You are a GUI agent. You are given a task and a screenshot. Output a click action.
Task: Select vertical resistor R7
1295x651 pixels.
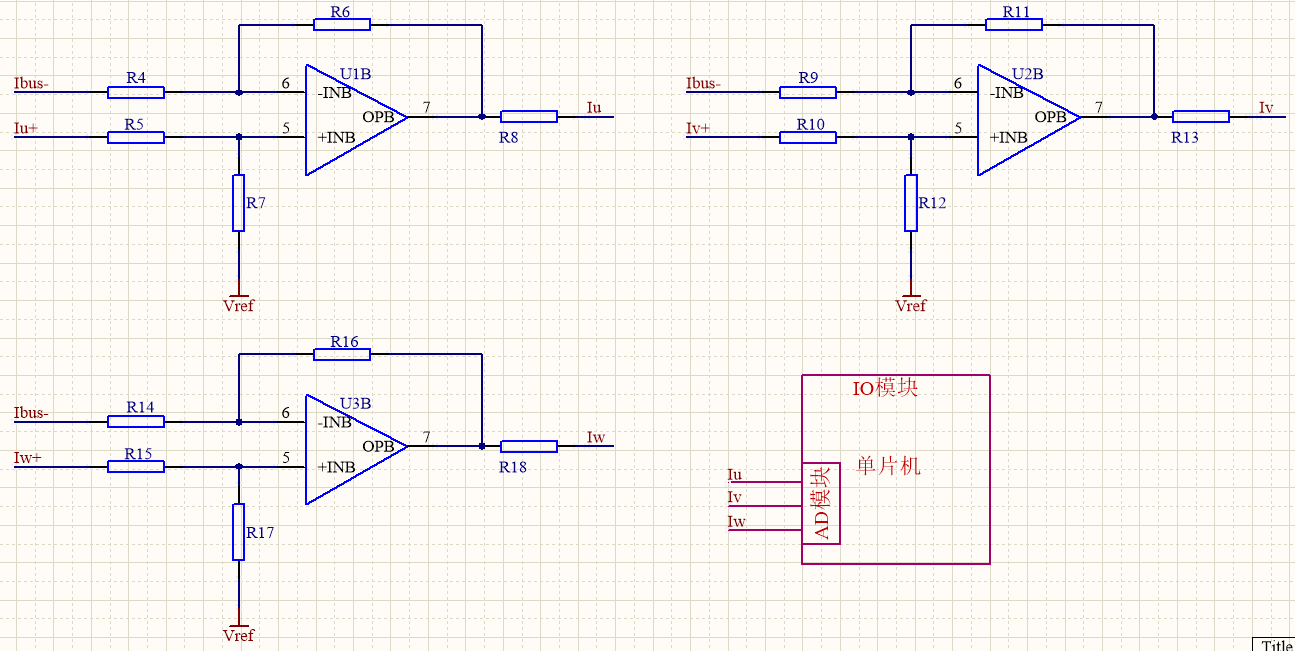click(238, 203)
